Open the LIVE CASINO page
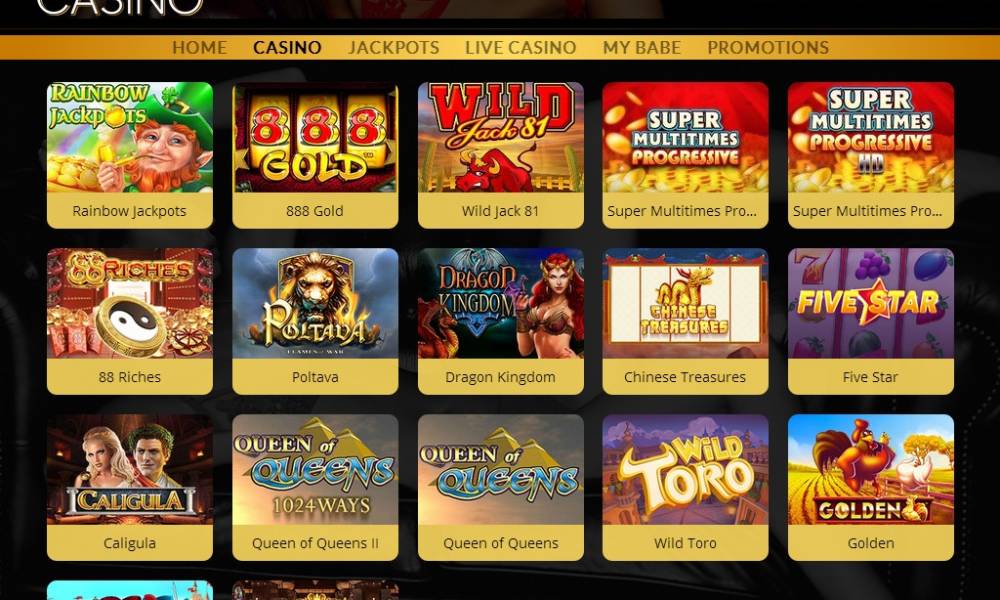The width and height of the screenshot is (1000, 600). pos(520,48)
